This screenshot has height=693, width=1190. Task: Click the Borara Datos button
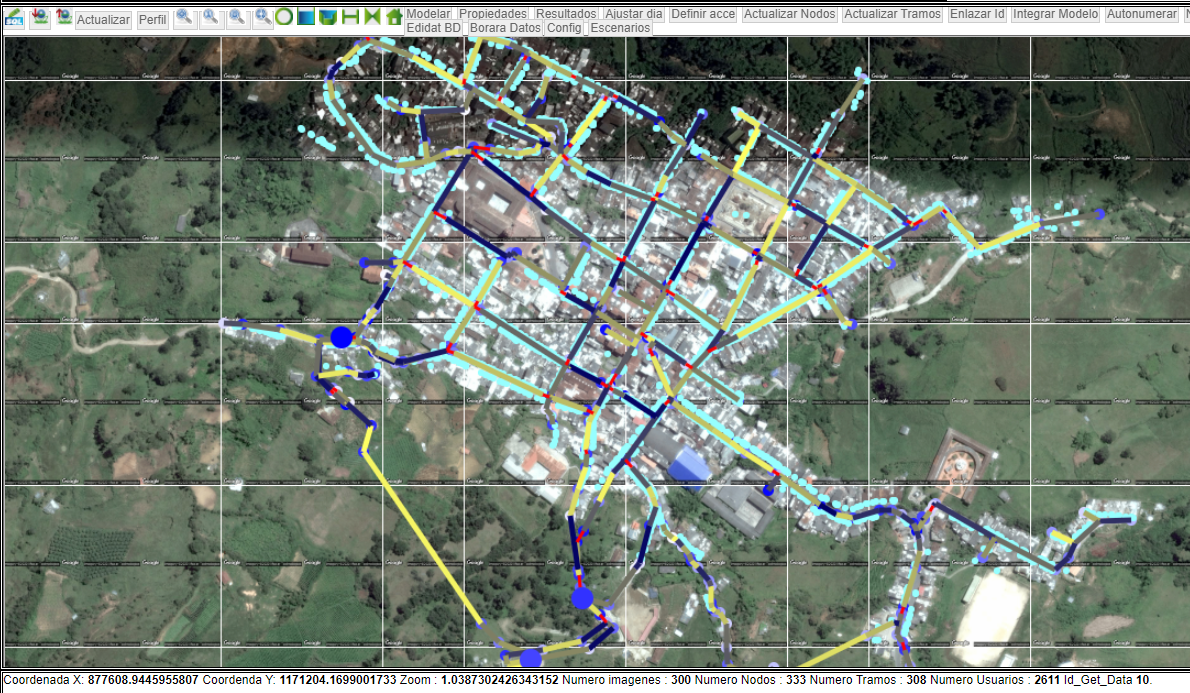(505, 28)
